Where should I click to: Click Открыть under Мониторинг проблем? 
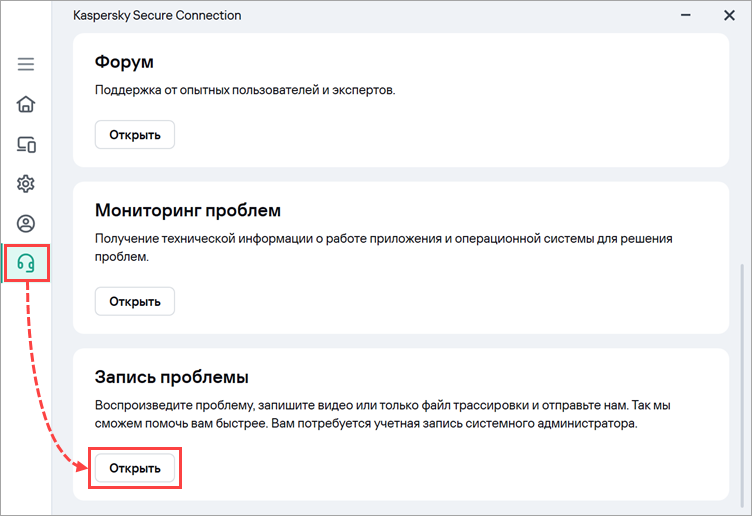click(x=135, y=302)
